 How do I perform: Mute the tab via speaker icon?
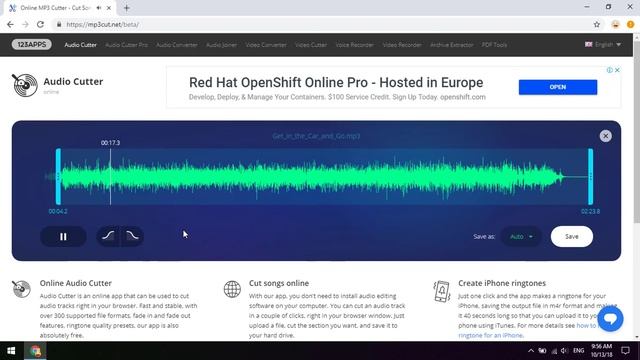[99, 8]
